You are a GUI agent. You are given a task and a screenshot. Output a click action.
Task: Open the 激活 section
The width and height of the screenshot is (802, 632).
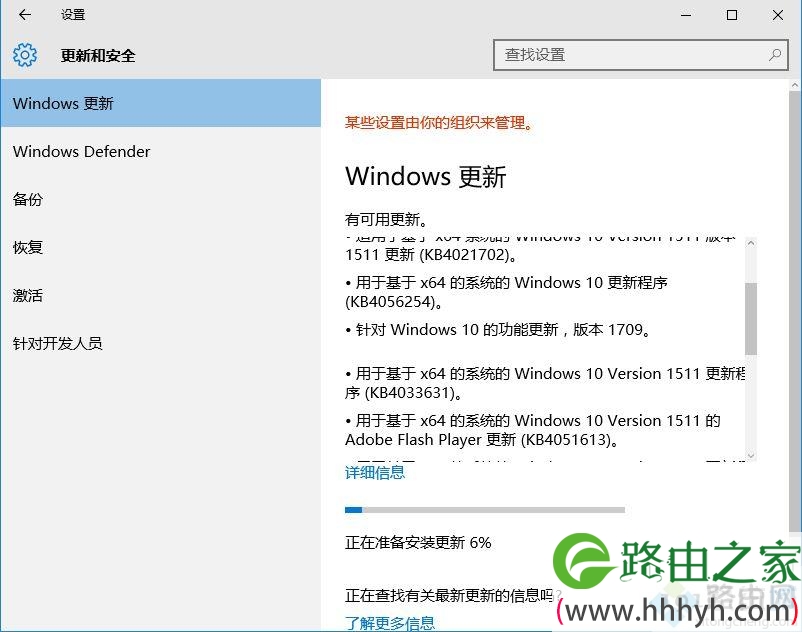[x=161, y=296]
